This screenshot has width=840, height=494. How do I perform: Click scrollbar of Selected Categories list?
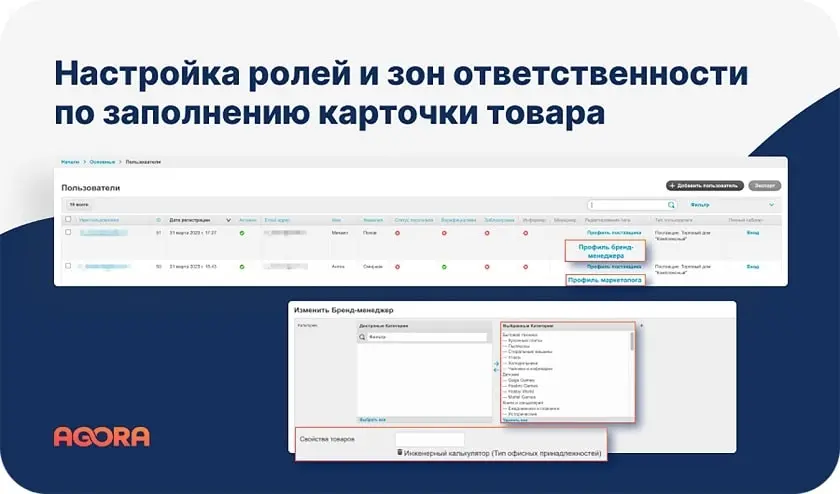coord(632,341)
